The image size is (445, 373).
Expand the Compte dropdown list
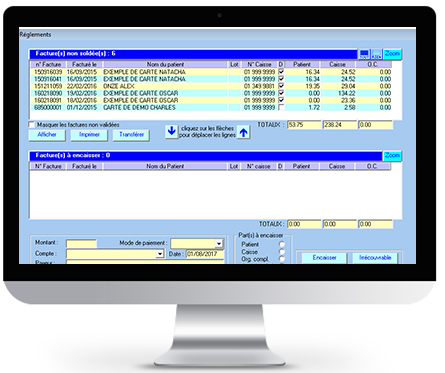(160, 254)
